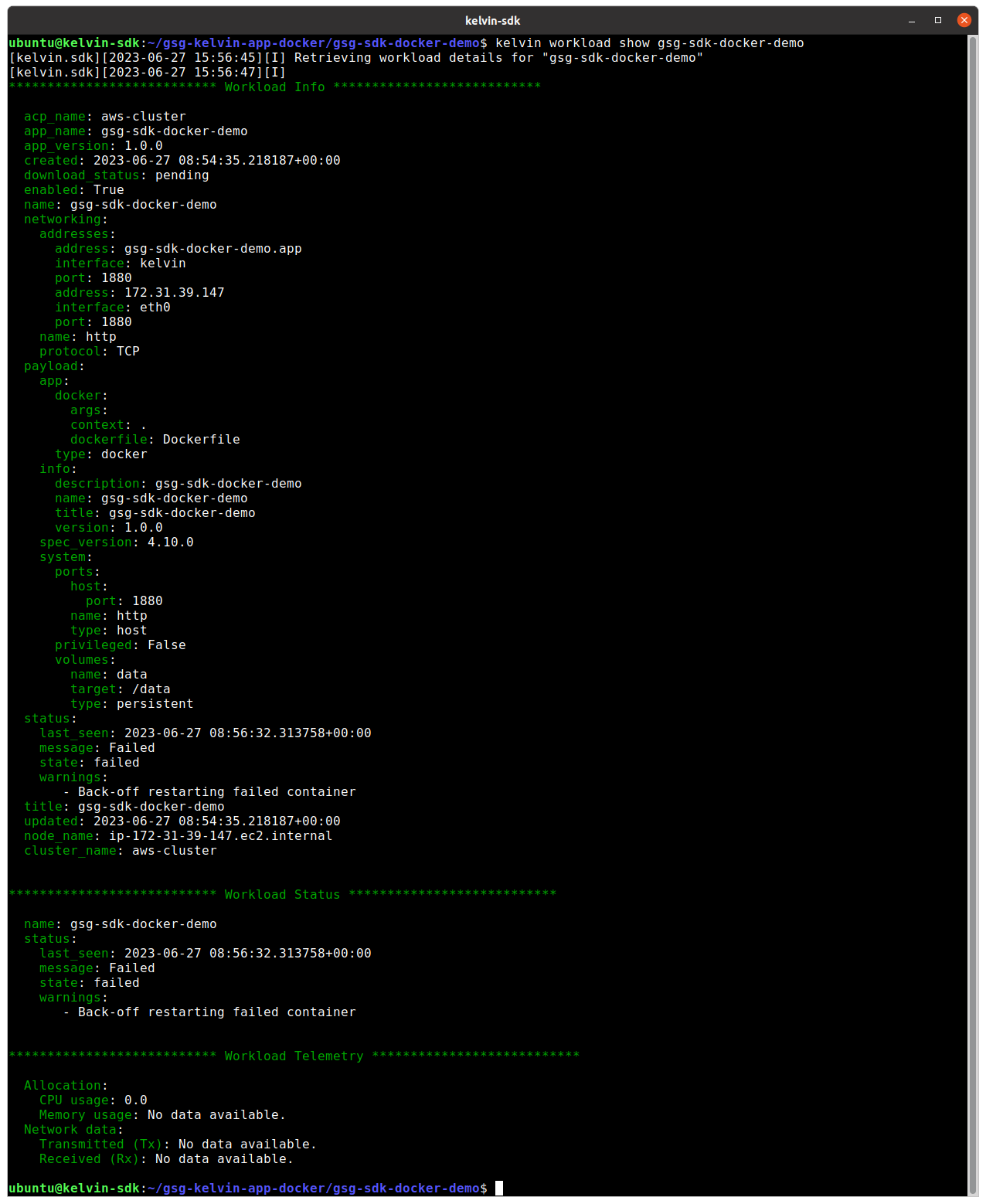
Task: Maximize the kelvin-sdk terminal window
Action: point(938,20)
